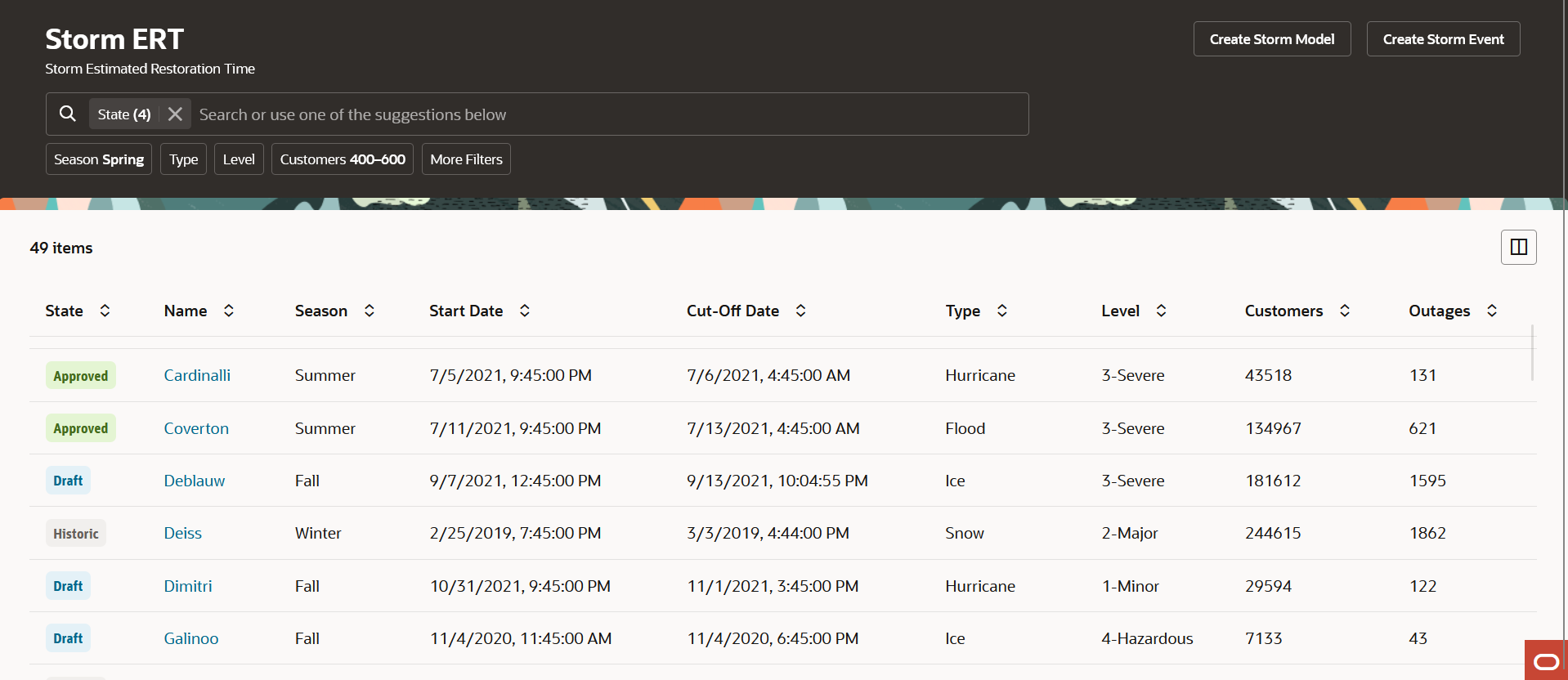Sort by Customers column arrows icon
Image resolution: width=1568 pixels, height=680 pixels.
click(x=1345, y=311)
